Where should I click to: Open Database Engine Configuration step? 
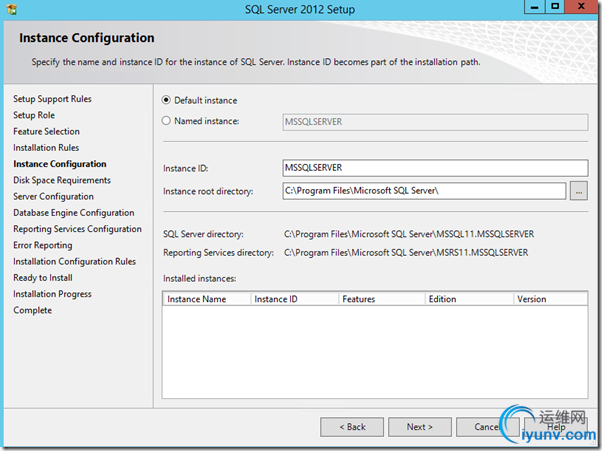click(x=73, y=213)
